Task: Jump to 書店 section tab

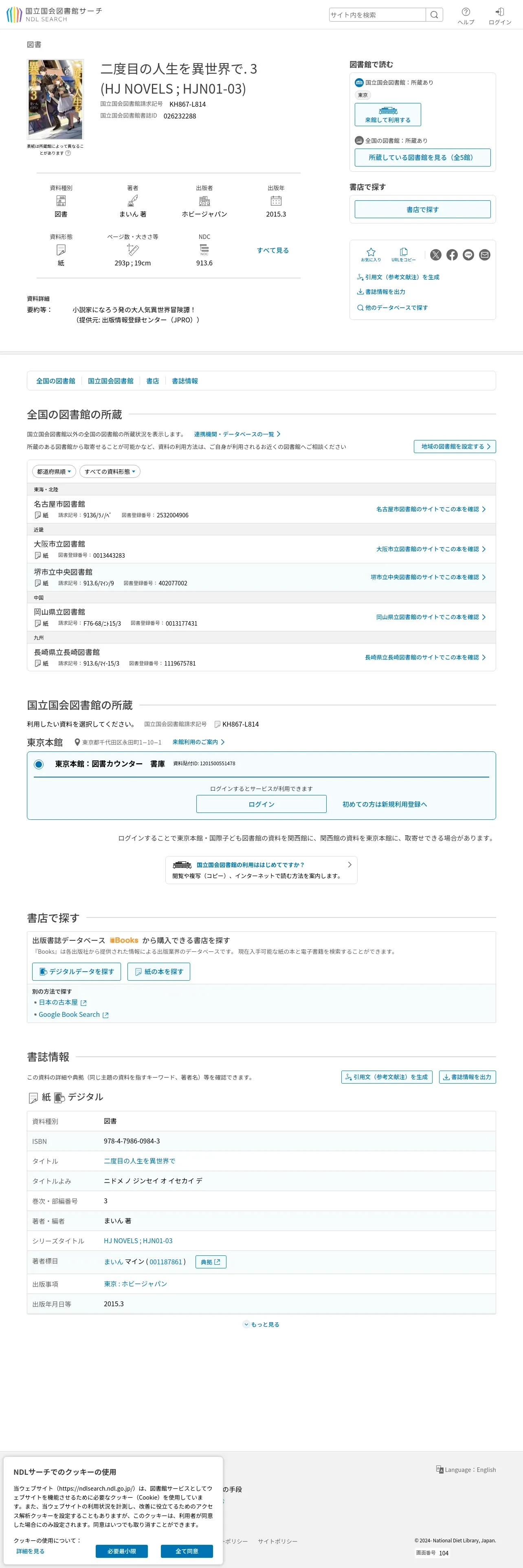Action: 152,381
